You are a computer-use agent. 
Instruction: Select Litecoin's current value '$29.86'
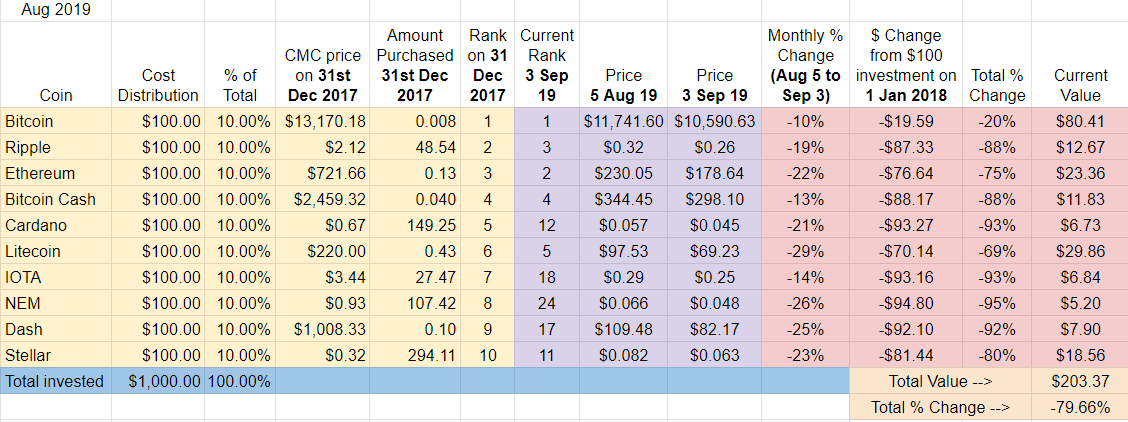click(x=1079, y=251)
